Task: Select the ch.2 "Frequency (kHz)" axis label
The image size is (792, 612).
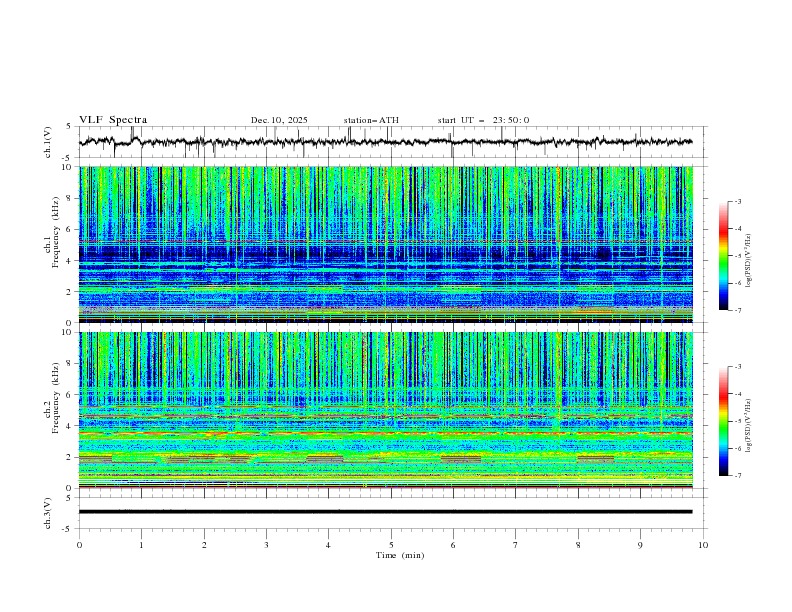Action: tap(56, 397)
